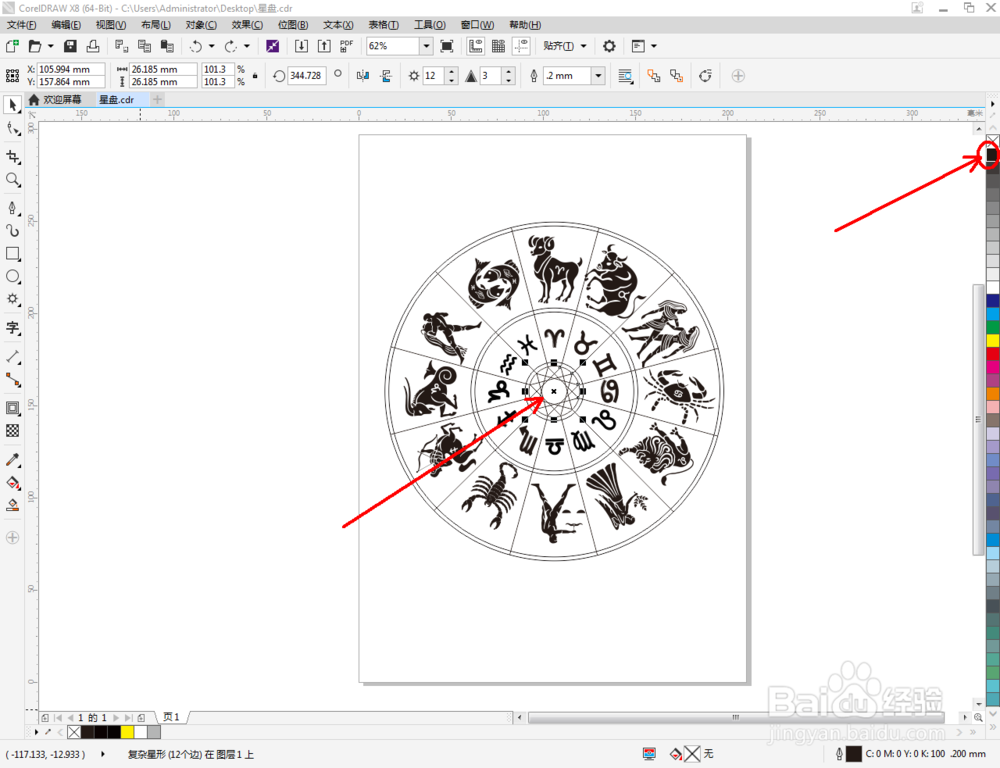Open the outline width .2 mm dropdown
Screen dimensions: 1000x768
point(598,76)
